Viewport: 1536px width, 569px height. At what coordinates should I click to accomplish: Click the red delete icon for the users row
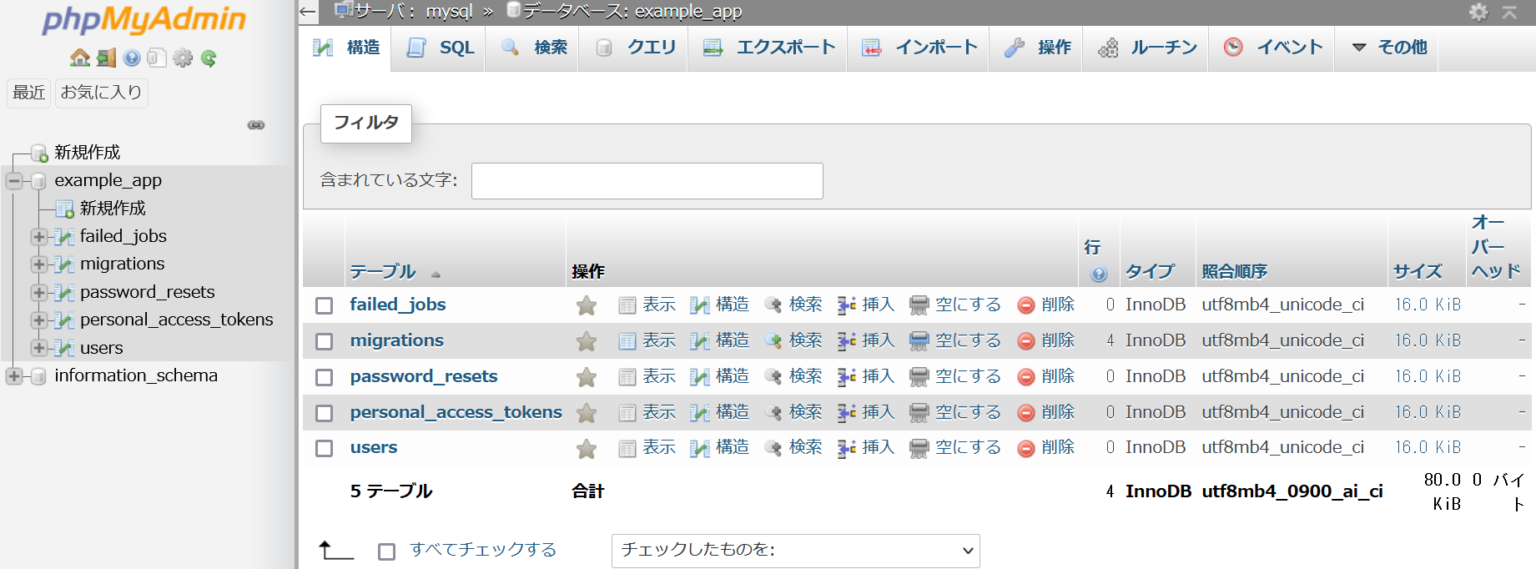(1026, 448)
